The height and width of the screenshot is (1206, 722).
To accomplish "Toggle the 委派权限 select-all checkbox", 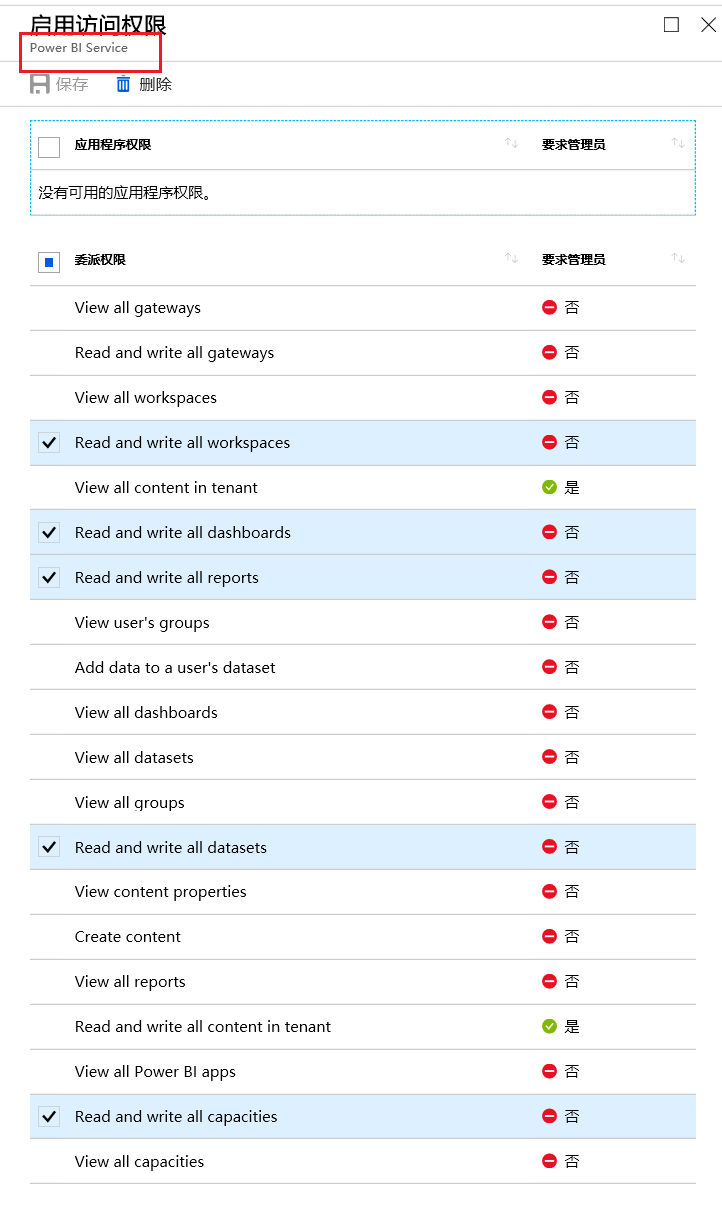I will tap(49, 262).
